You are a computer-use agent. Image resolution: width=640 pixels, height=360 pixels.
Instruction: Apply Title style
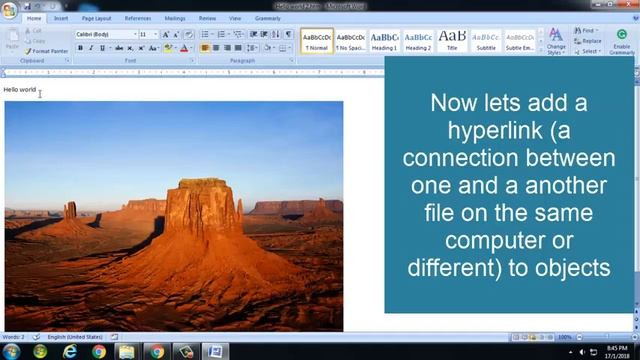[x=452, y=41]
